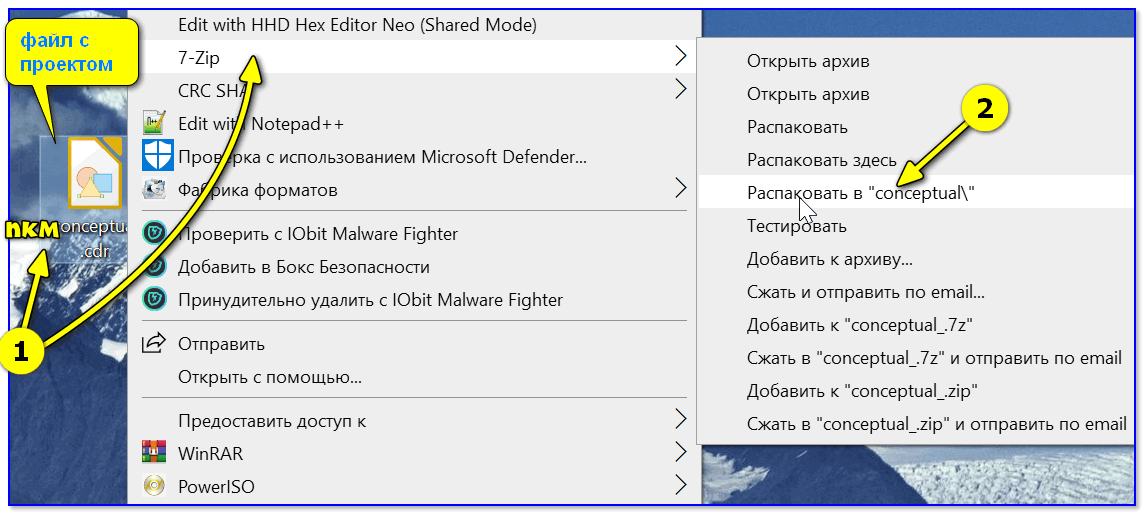Click Тестировать in the 7-Zip submenu

(797, 226)
